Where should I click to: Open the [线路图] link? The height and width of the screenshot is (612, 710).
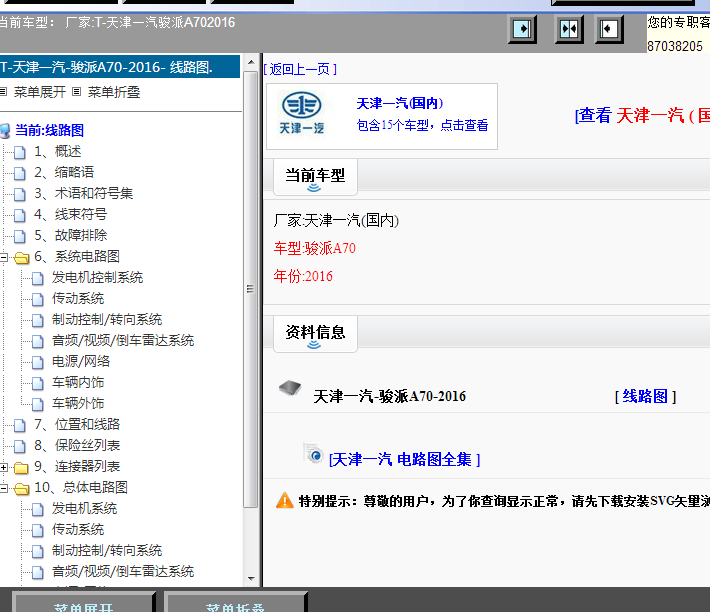pos(645,397)
